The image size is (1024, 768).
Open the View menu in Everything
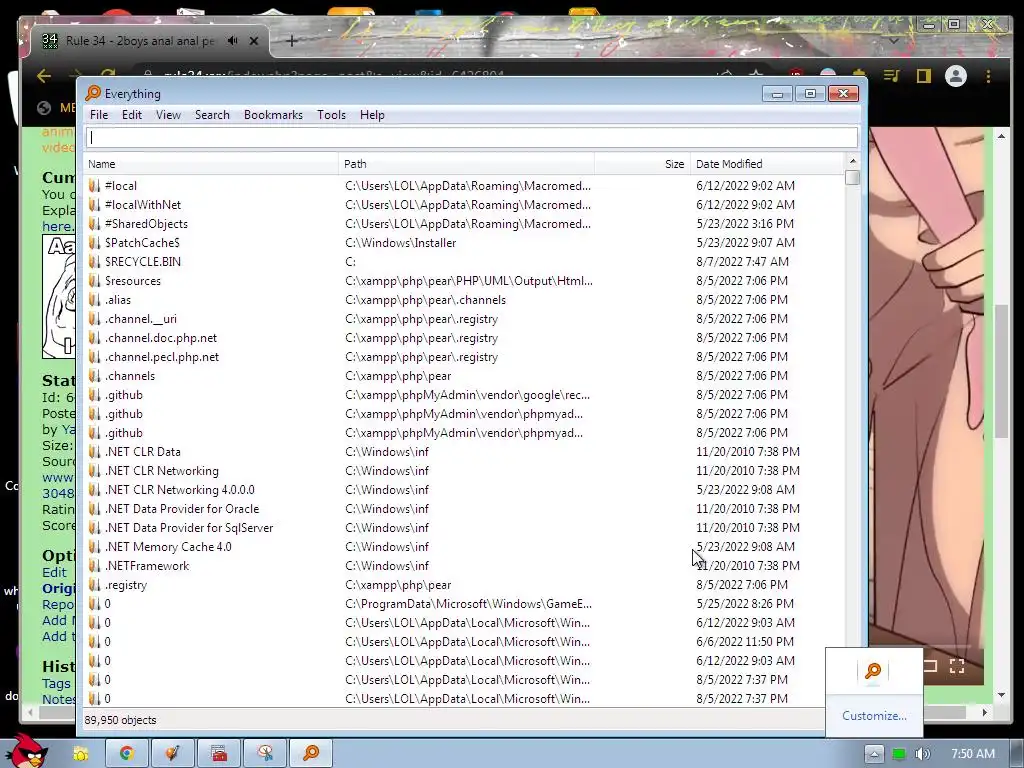click(168, 115)
